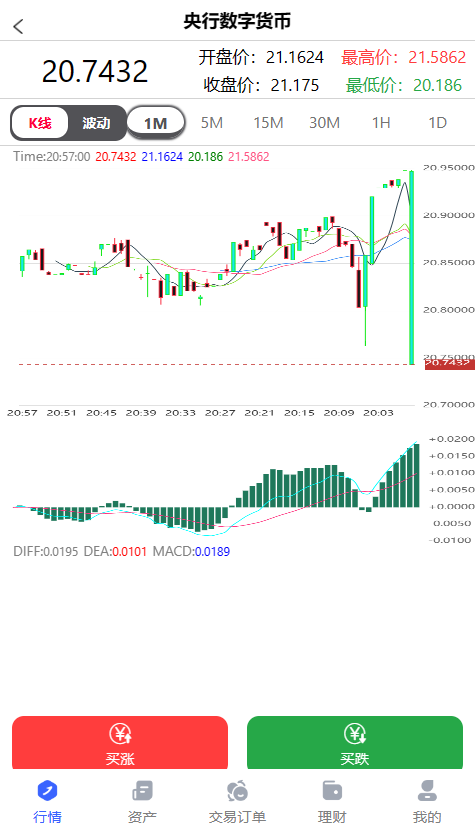Click the red 买涨 button

[x=120, y=742]
